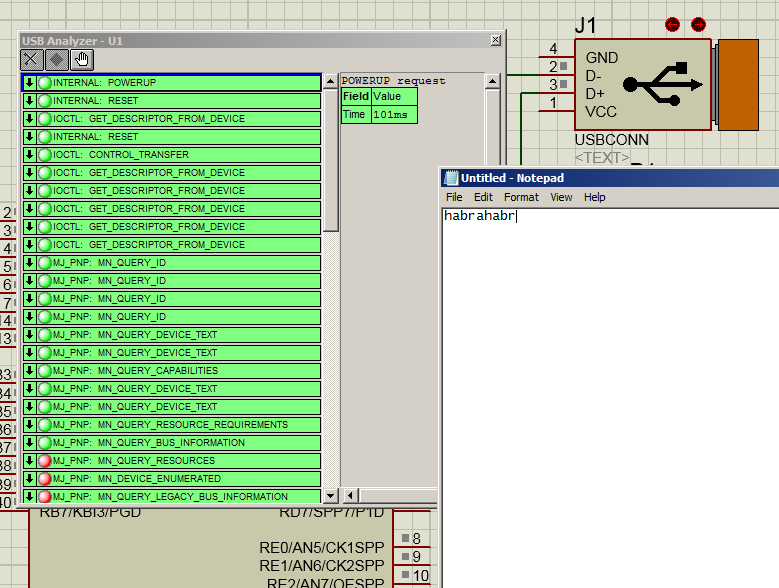Open the Help menu in Notepad
The width and height of the screenshot is (779, 588).
coord(595,197)
